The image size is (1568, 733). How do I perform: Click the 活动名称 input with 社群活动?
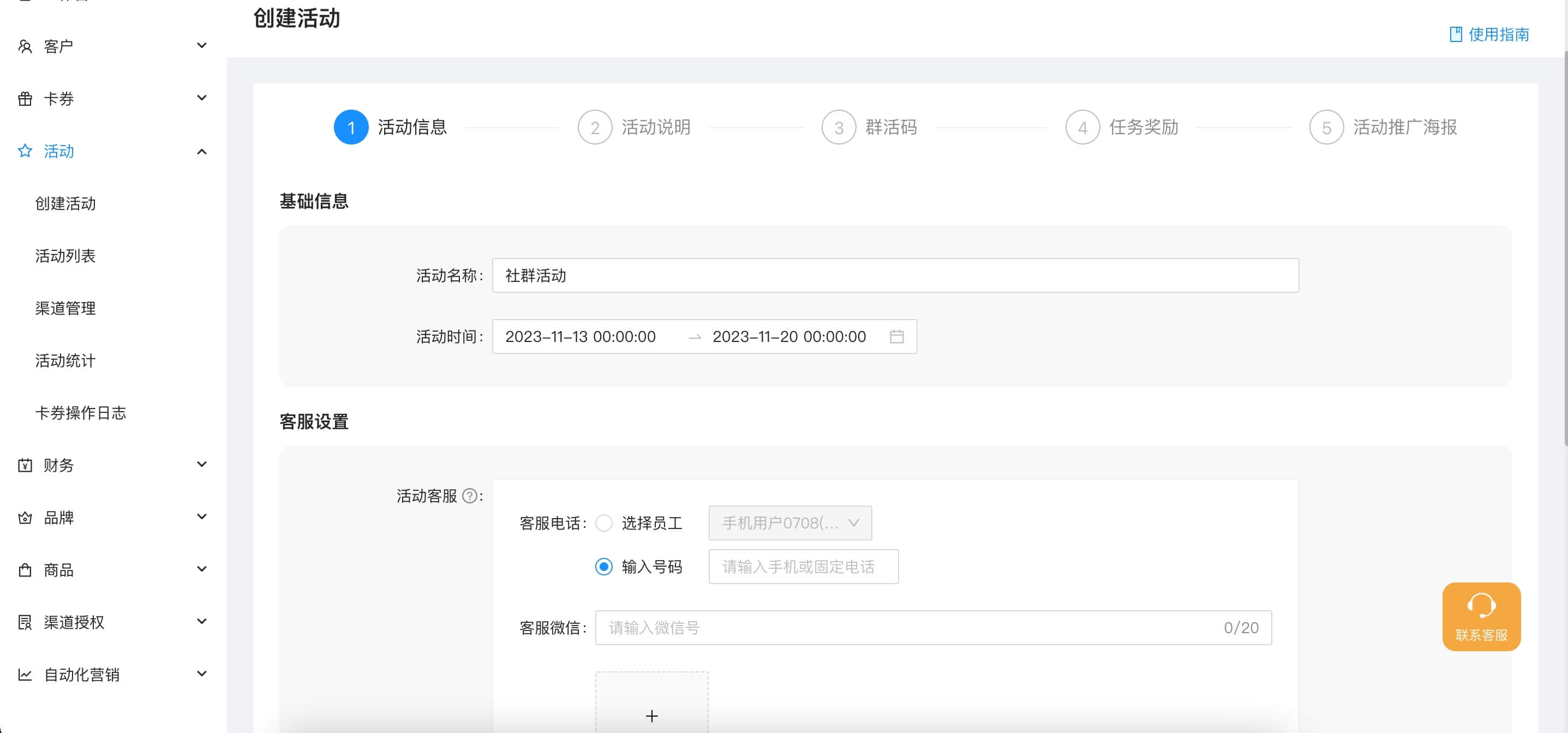tap(895, 275)
